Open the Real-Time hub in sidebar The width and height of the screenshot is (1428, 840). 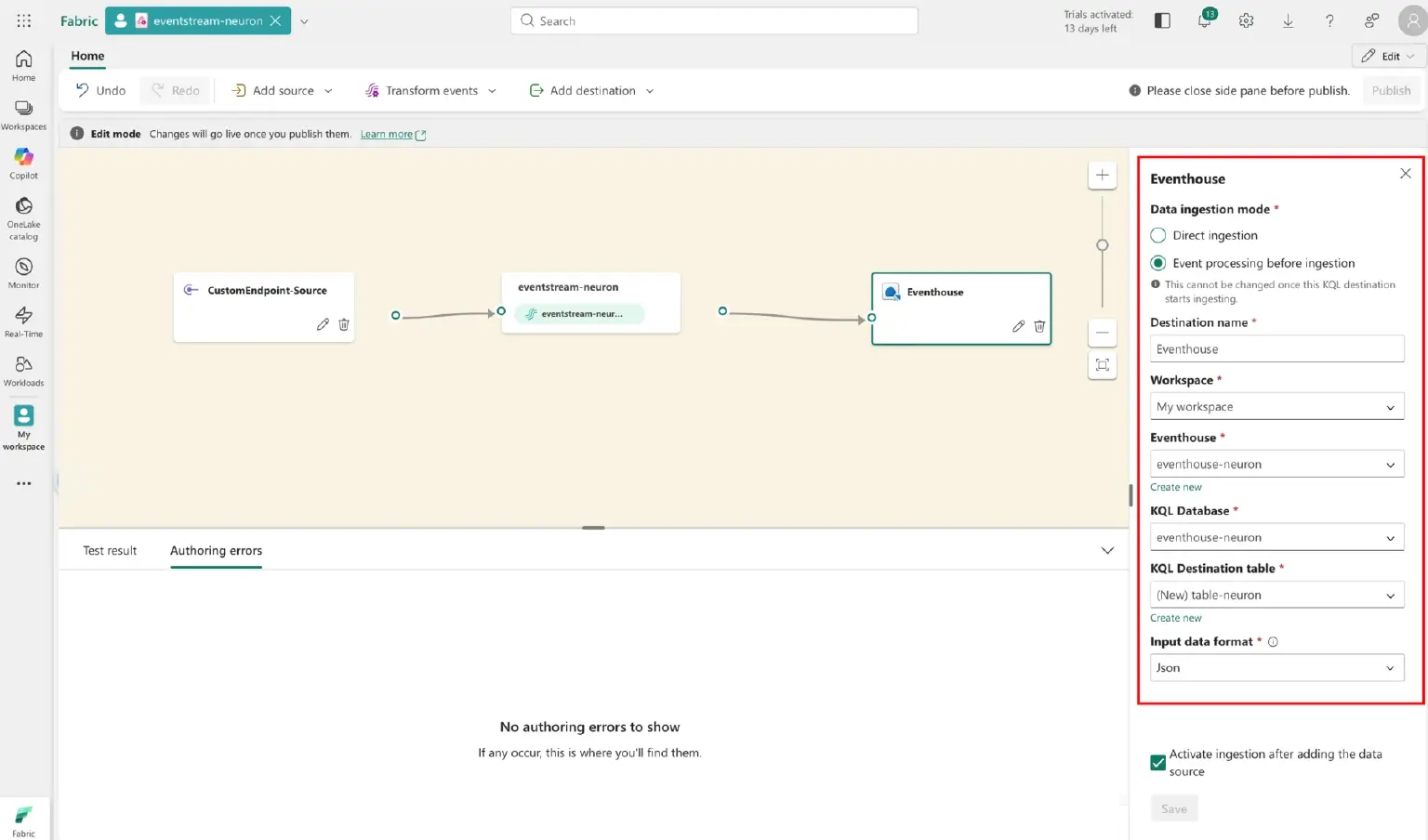(23, 321)
